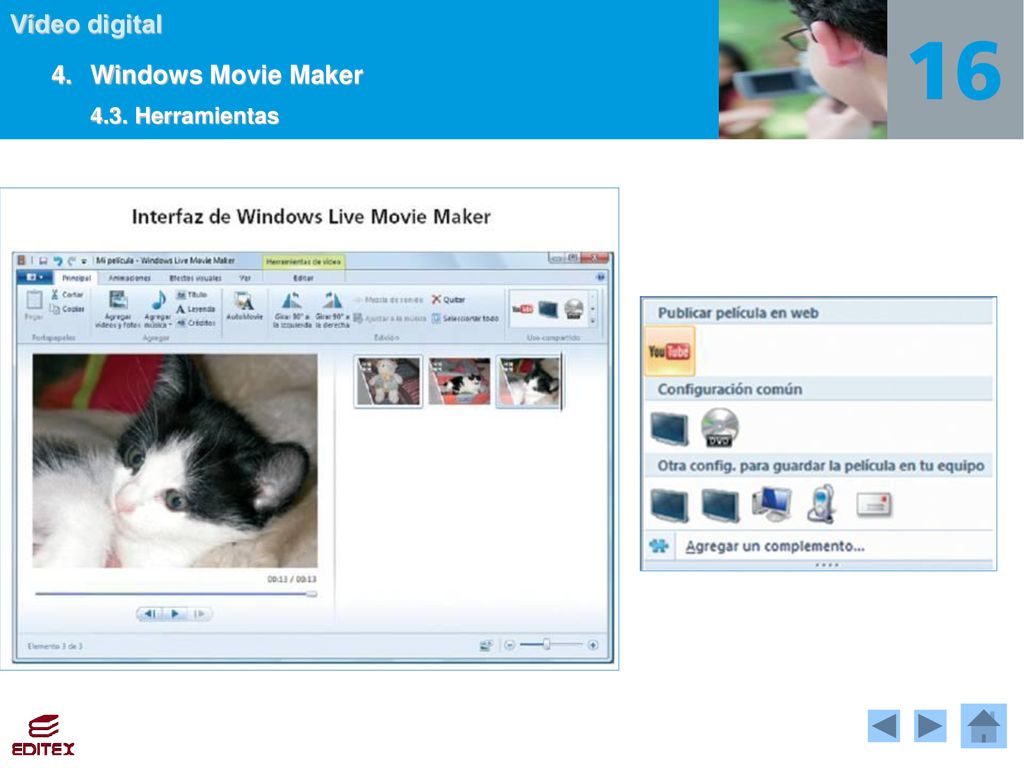Click the time scale zoom slider
This screenshot has width=1024, height=768.
click(x=551, y=645)
